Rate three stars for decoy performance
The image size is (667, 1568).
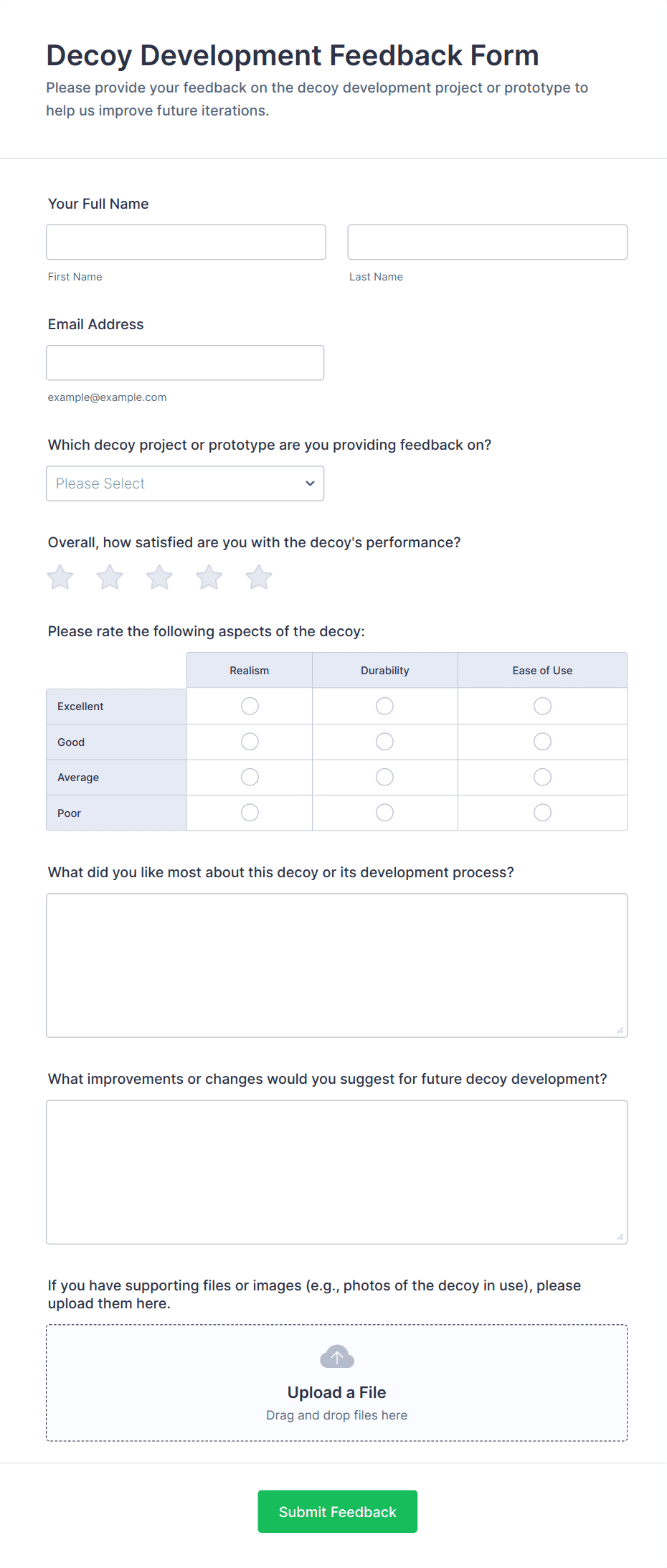[x=159, y=577]
